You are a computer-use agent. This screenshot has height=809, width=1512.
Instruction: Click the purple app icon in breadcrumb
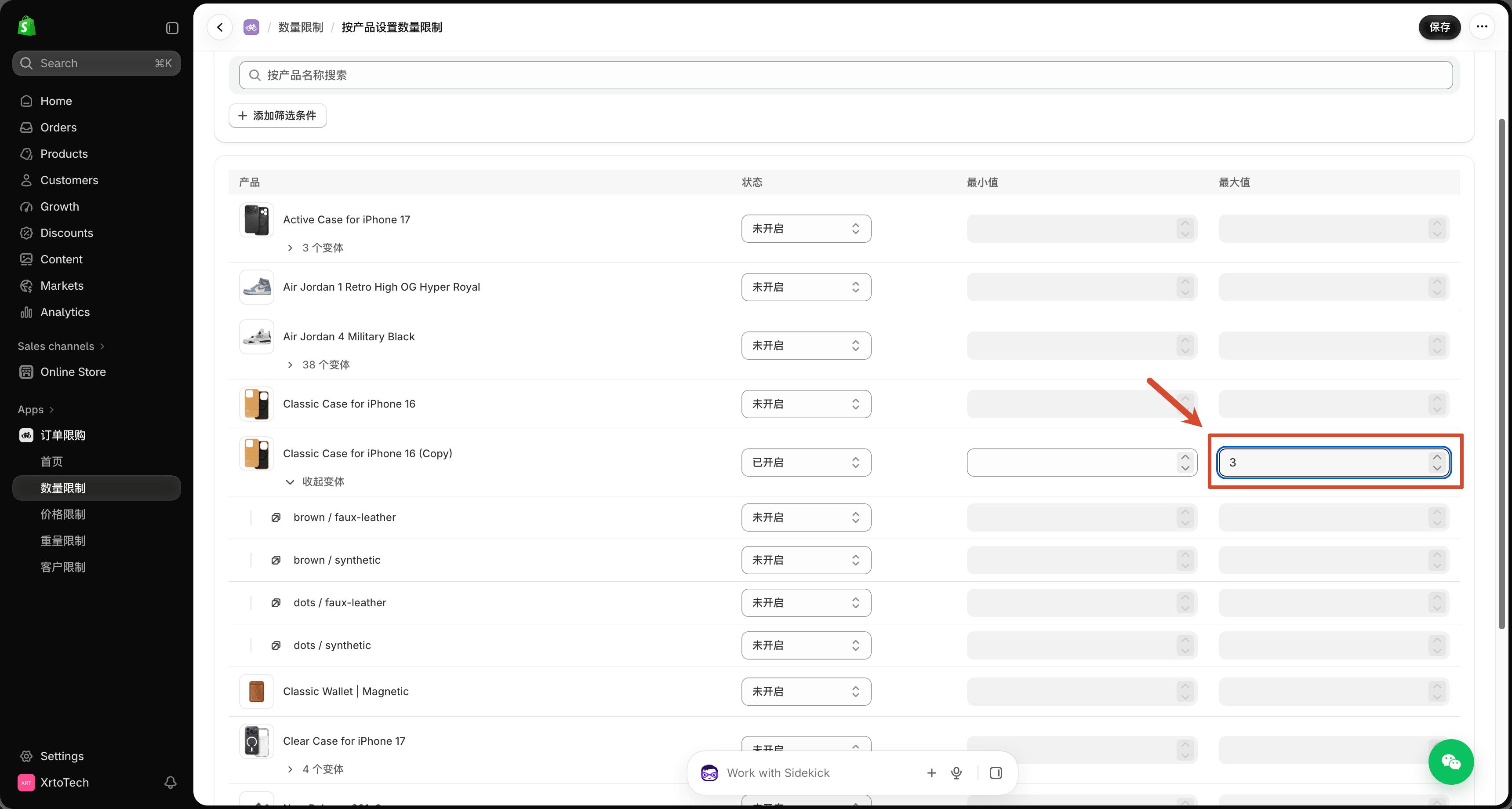(x=251, y=27)
